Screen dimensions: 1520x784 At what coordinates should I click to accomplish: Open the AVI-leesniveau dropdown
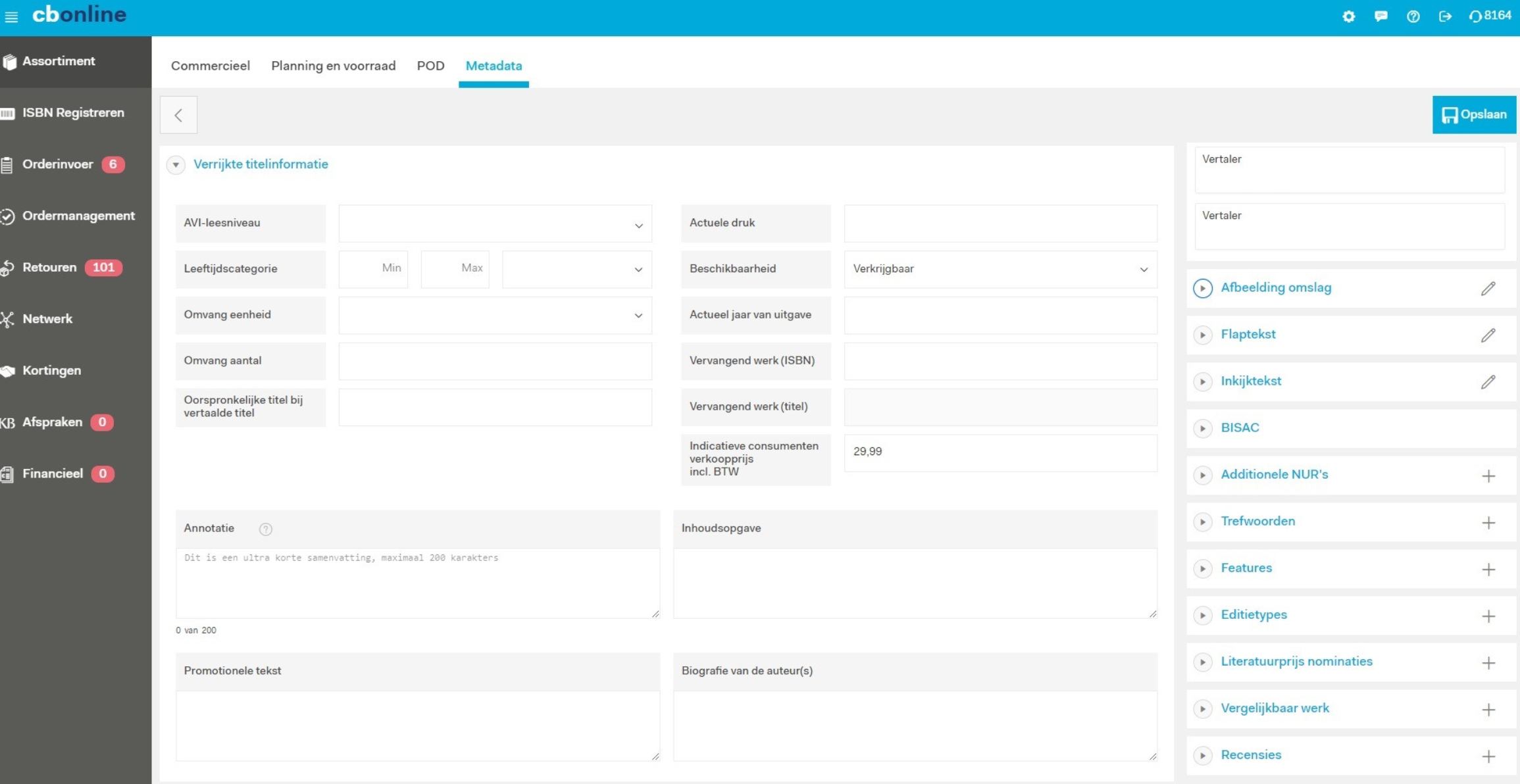[x=495, y=224]
